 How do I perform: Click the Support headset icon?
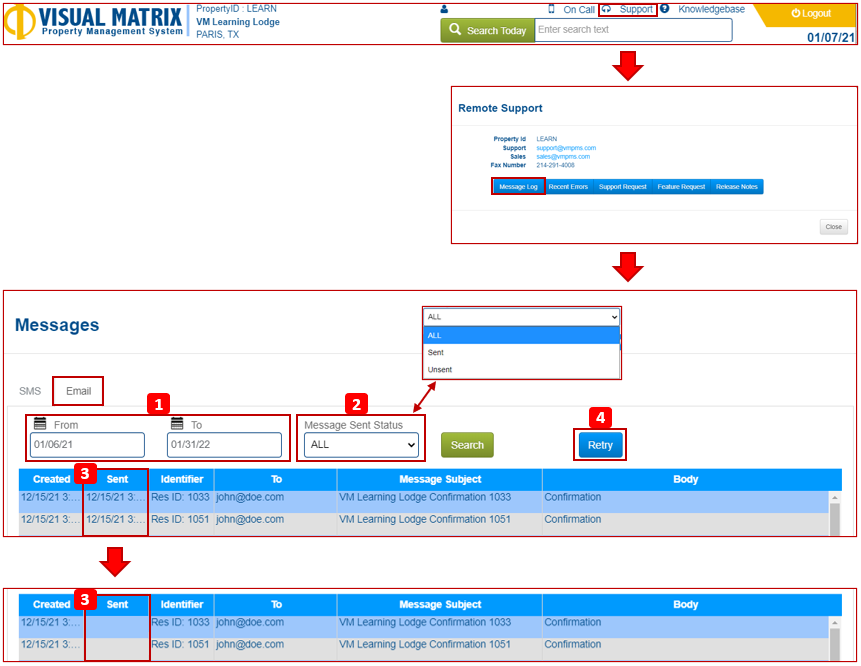click(606, 9)
